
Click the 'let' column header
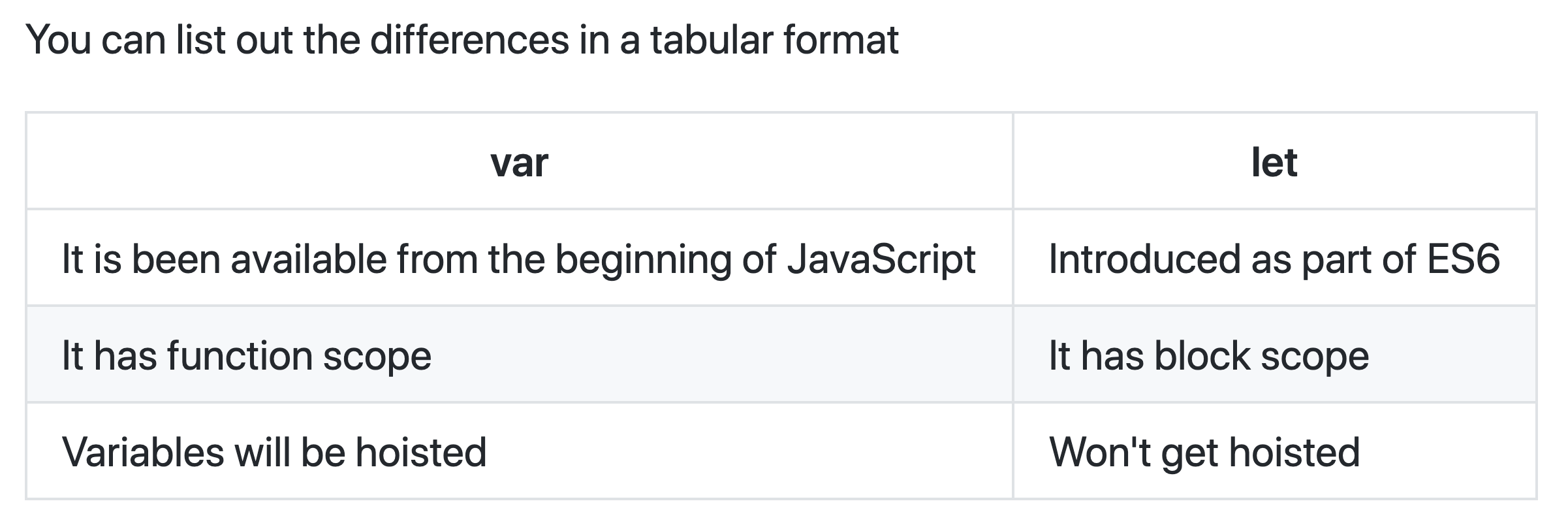(x=1274, y=161)
